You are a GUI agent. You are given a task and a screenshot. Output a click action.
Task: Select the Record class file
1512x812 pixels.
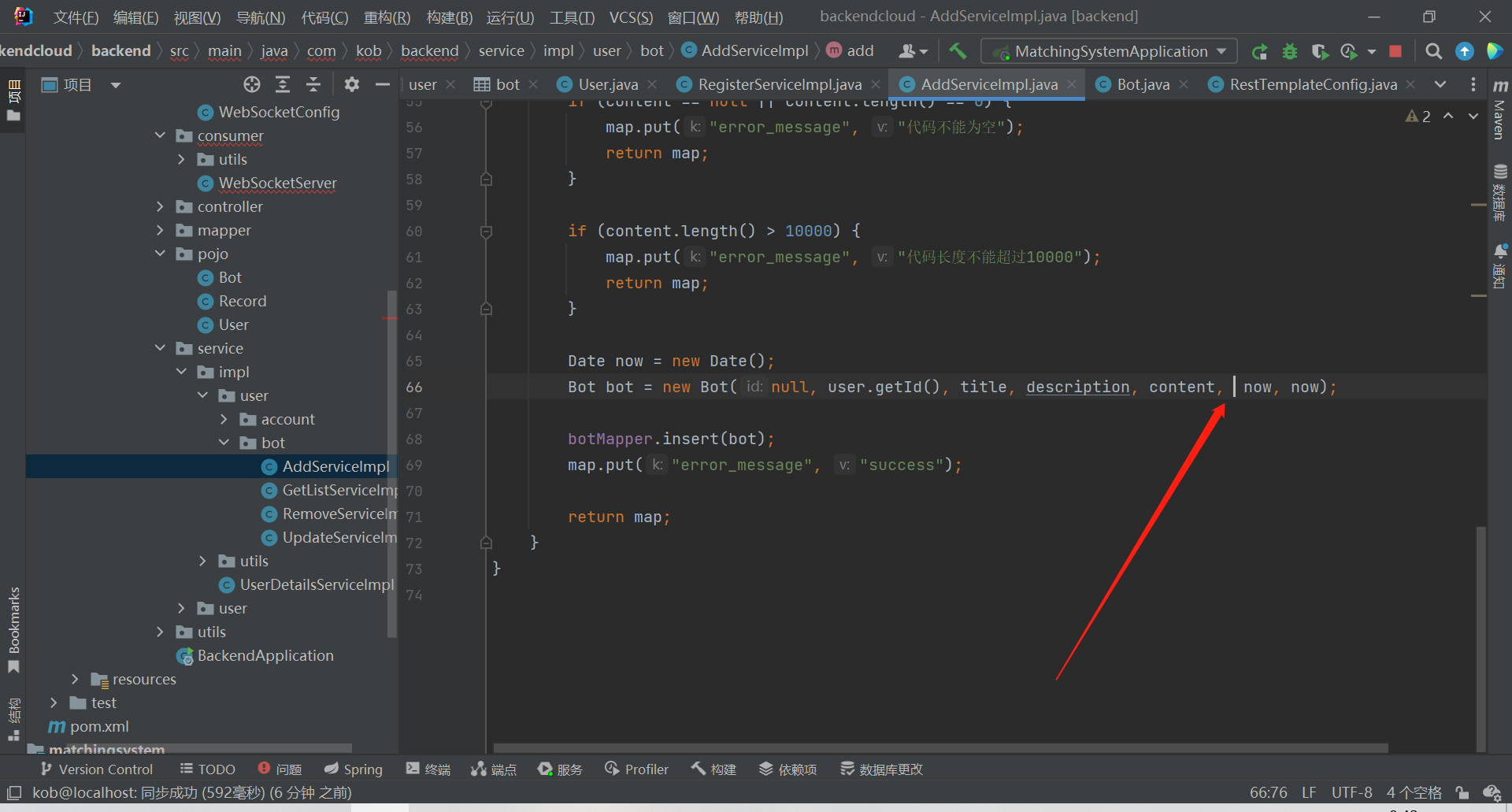click(x=232, y=301)
